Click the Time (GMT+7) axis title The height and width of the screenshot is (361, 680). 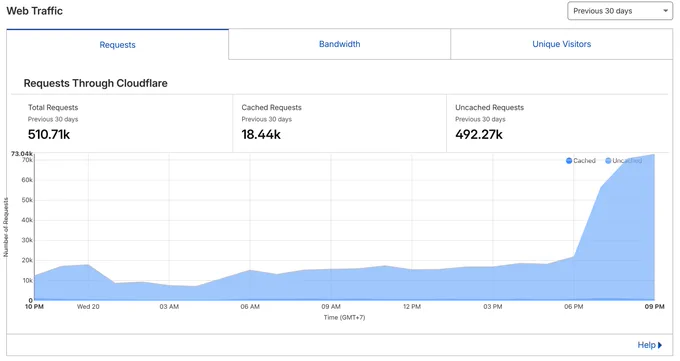point(344,318)
